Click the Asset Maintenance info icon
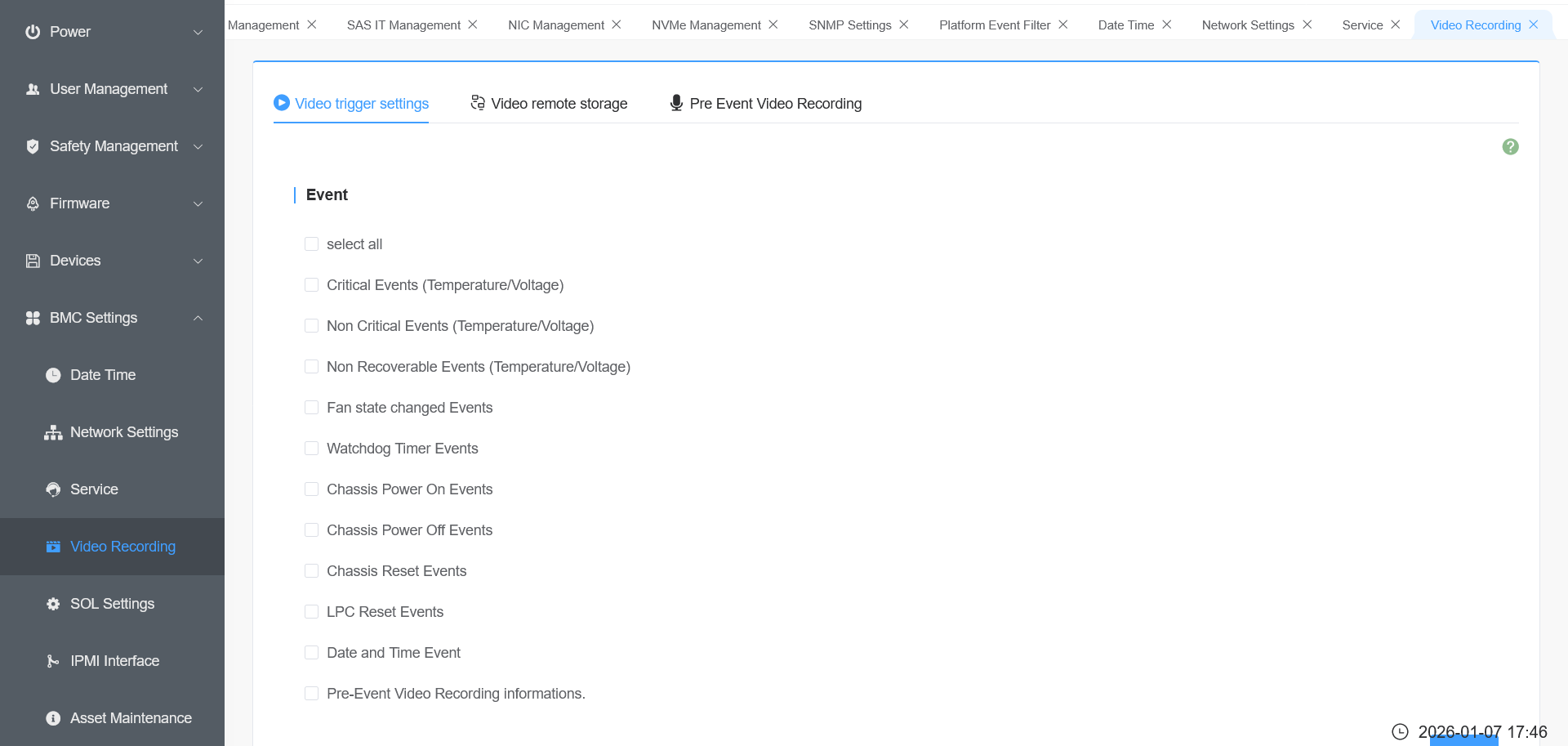The width and height of the screenshot is (1568, 746). [x=53, y=718]
